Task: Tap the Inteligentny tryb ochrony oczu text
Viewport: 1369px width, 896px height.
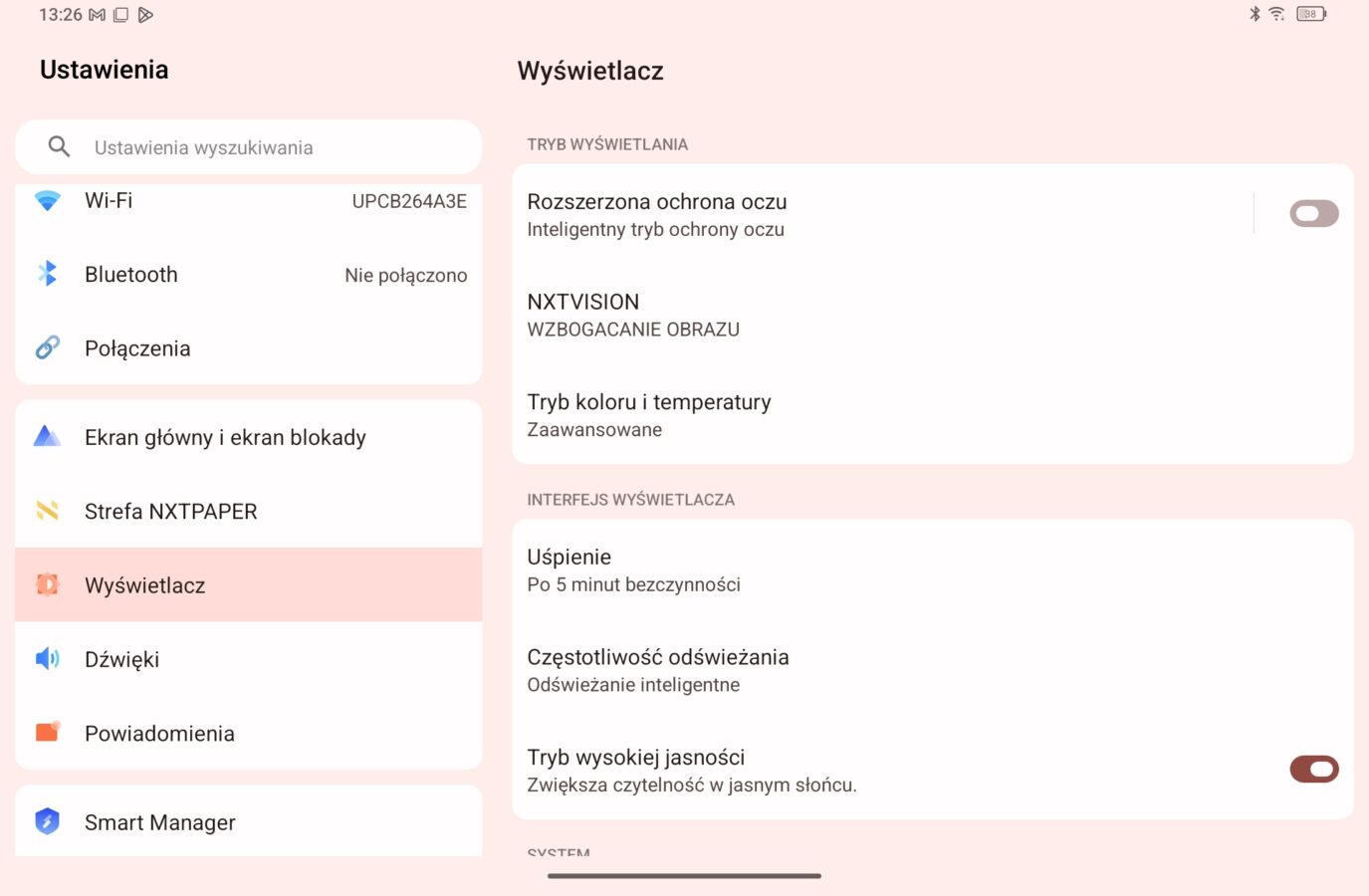Action: (x=655, y=230)
